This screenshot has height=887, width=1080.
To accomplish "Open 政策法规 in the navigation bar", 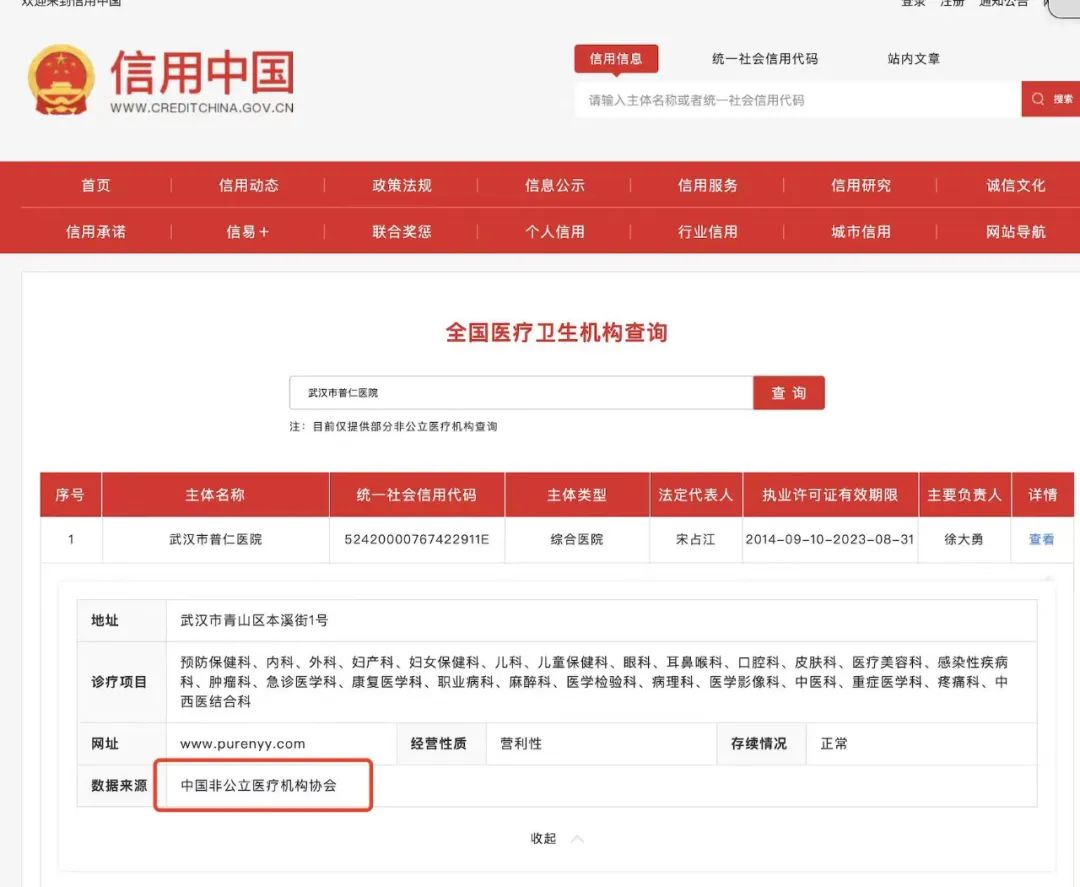I will click(x=402, y=185).
